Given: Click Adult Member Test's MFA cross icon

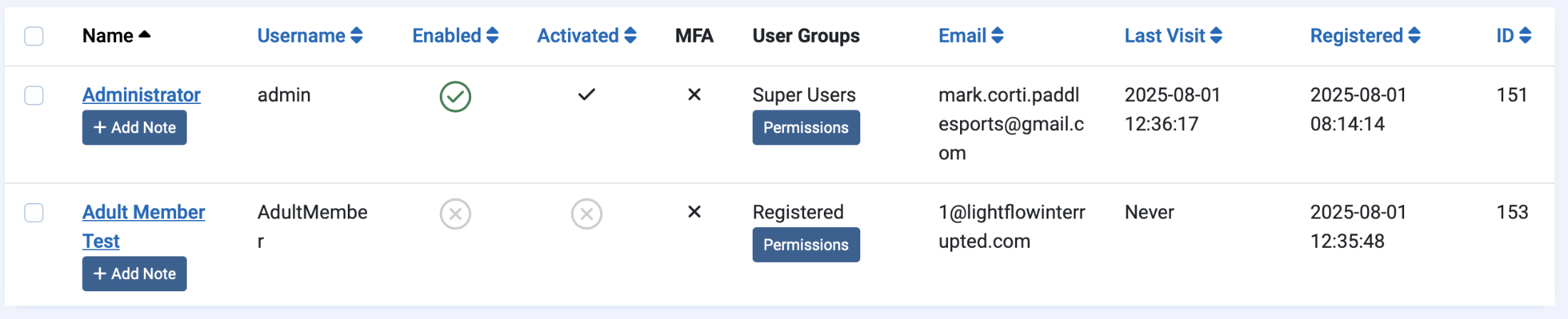Looking at the screenshot, I should pos(694,211).
